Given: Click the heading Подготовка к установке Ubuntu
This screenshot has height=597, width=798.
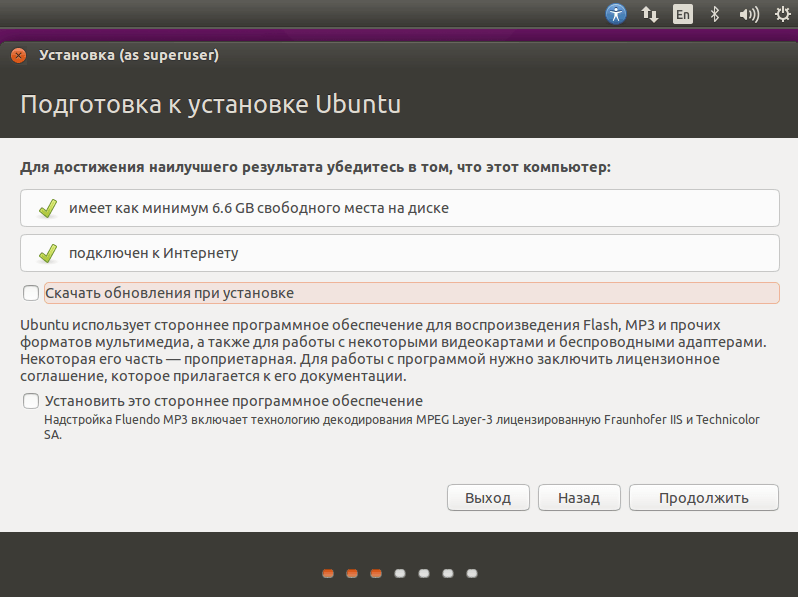Looking at the screenshot, I should (211, 104).
